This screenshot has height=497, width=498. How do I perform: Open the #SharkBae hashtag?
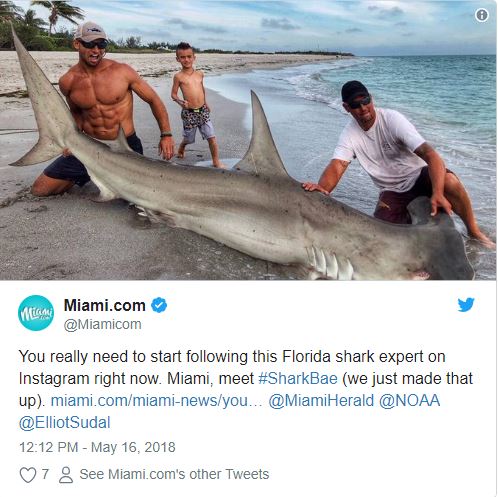click(x=298, y=379)
